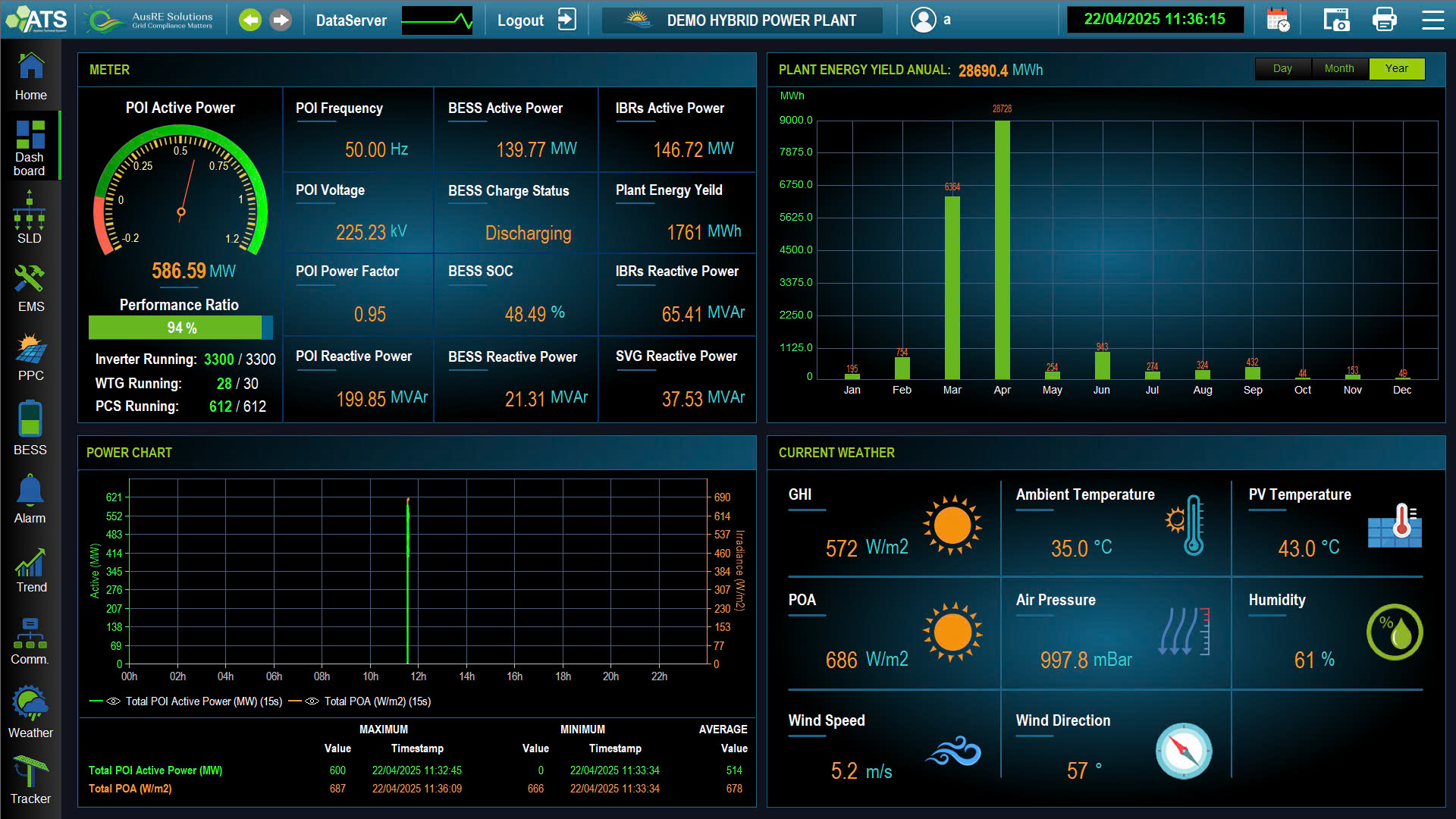
Task: Click the forward navigation arrow
Action: 281,20
